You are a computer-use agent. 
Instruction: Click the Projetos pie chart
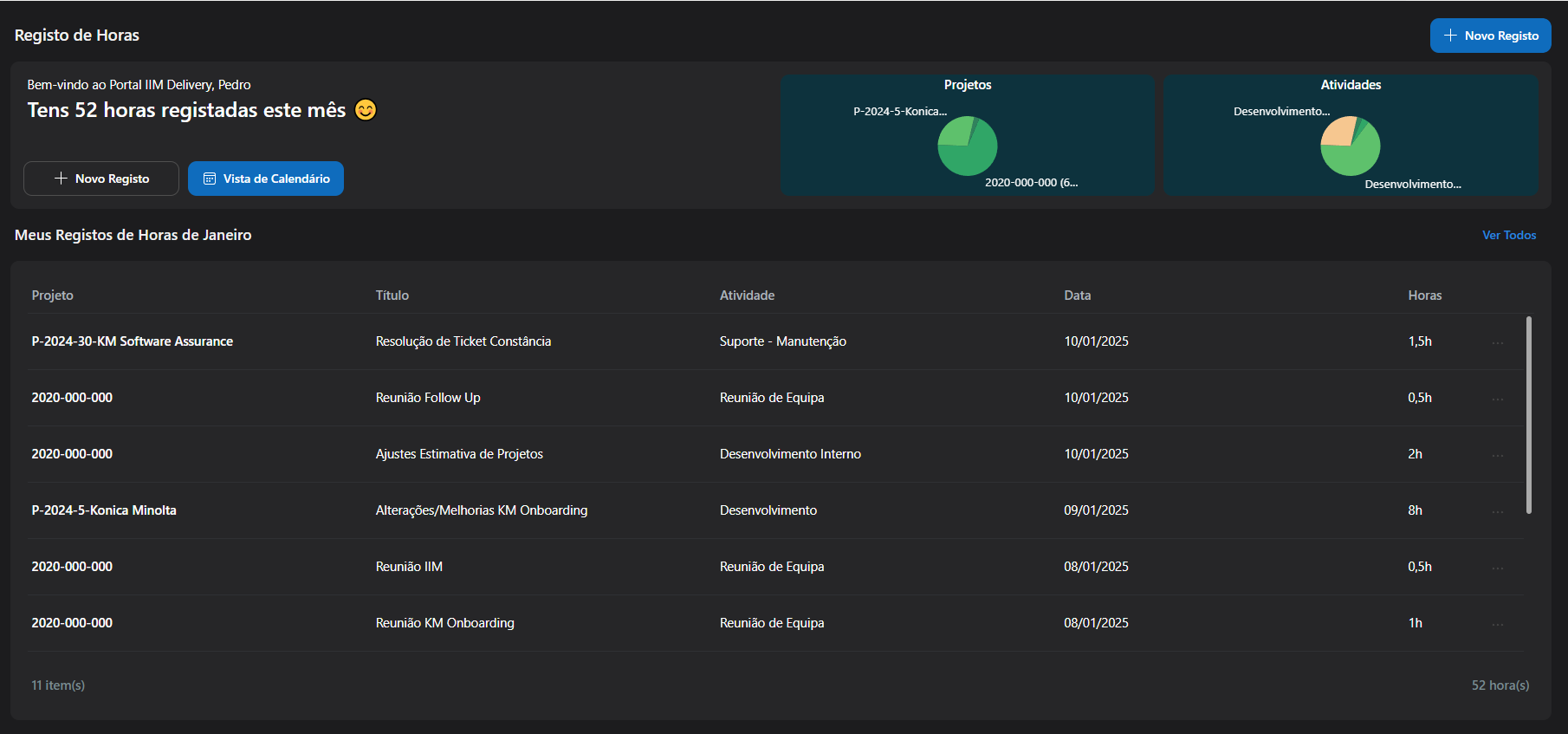(x=967, y=146)
